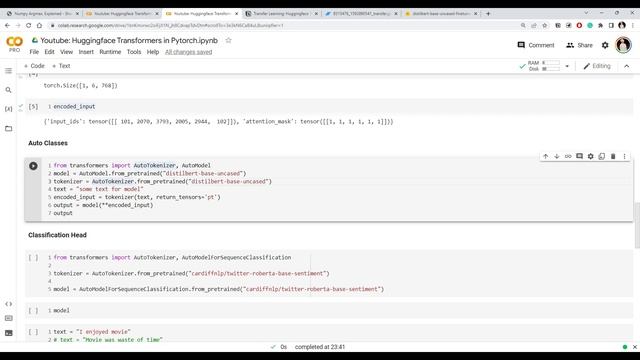This screenshot has height=360, width=640.
Task: Click the torch.Size output text
Action: click(80, 85)
